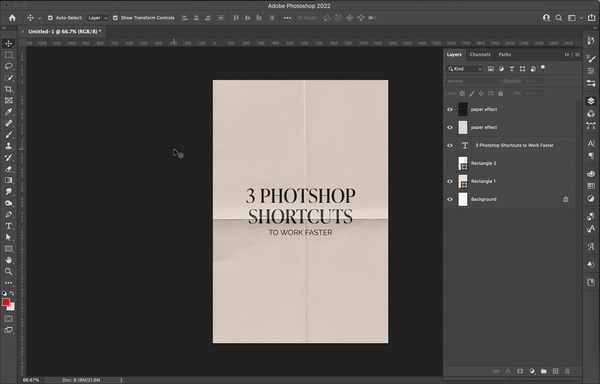Select the Crop tool
The width and height of the screenshot is (600, 384).
tap(8, 89)
